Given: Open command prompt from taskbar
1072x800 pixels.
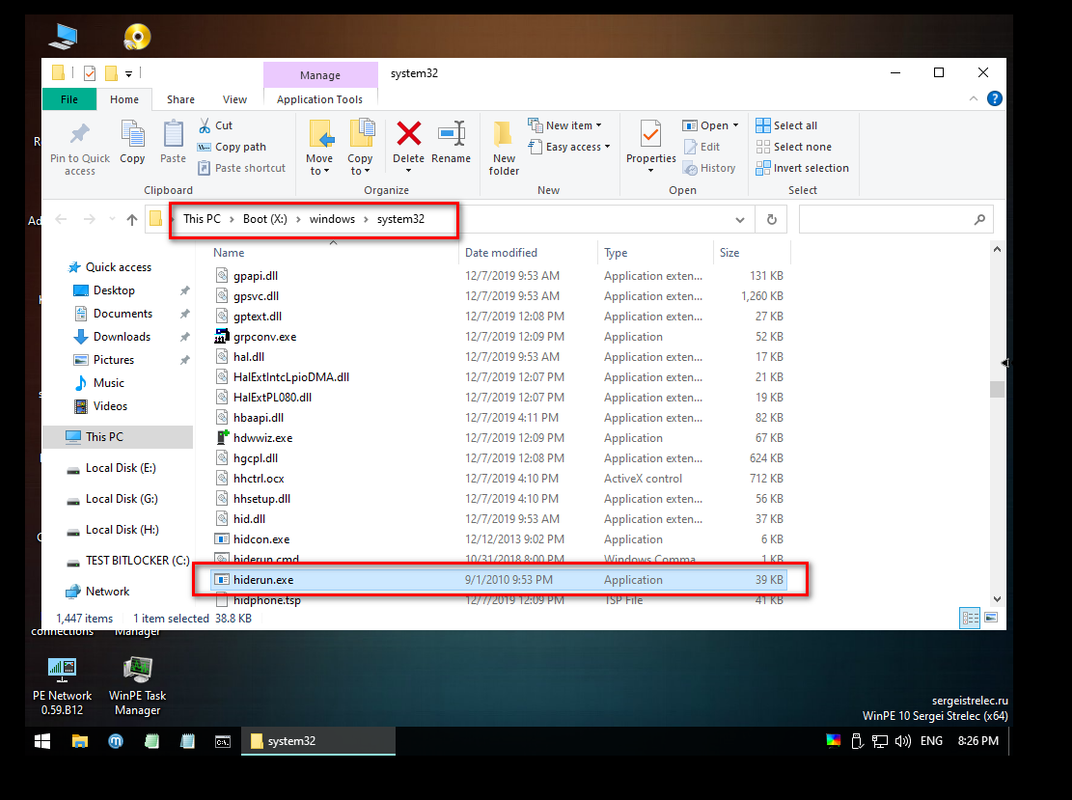Looking at the screenshot, I should (223, 741).
